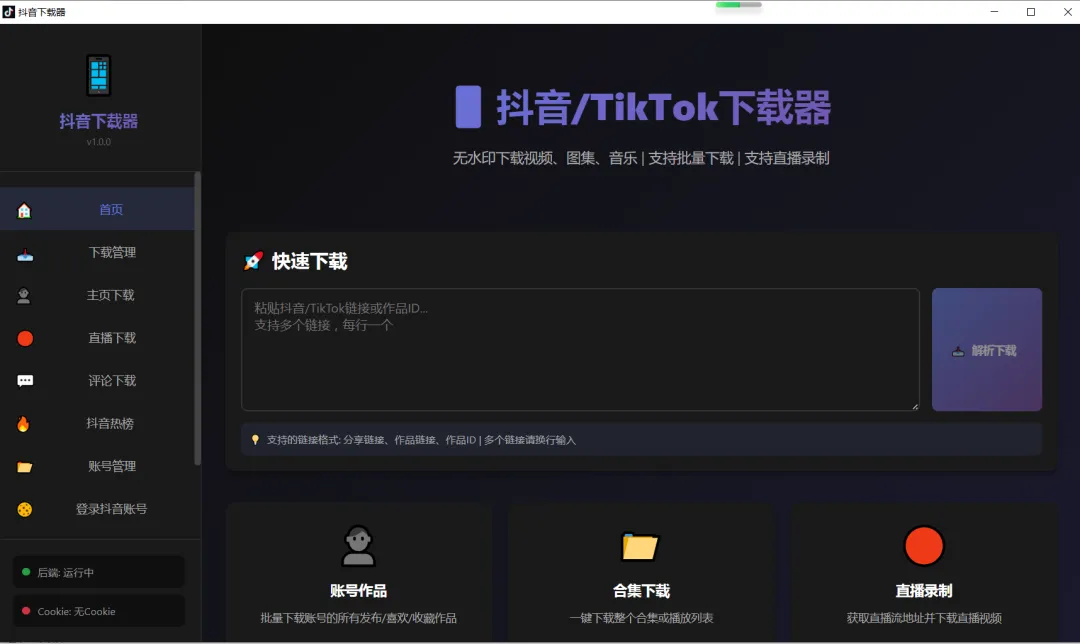Click 一键下载整个合集或播放列表 description text

pyautogui.click(x=641, y=619)
